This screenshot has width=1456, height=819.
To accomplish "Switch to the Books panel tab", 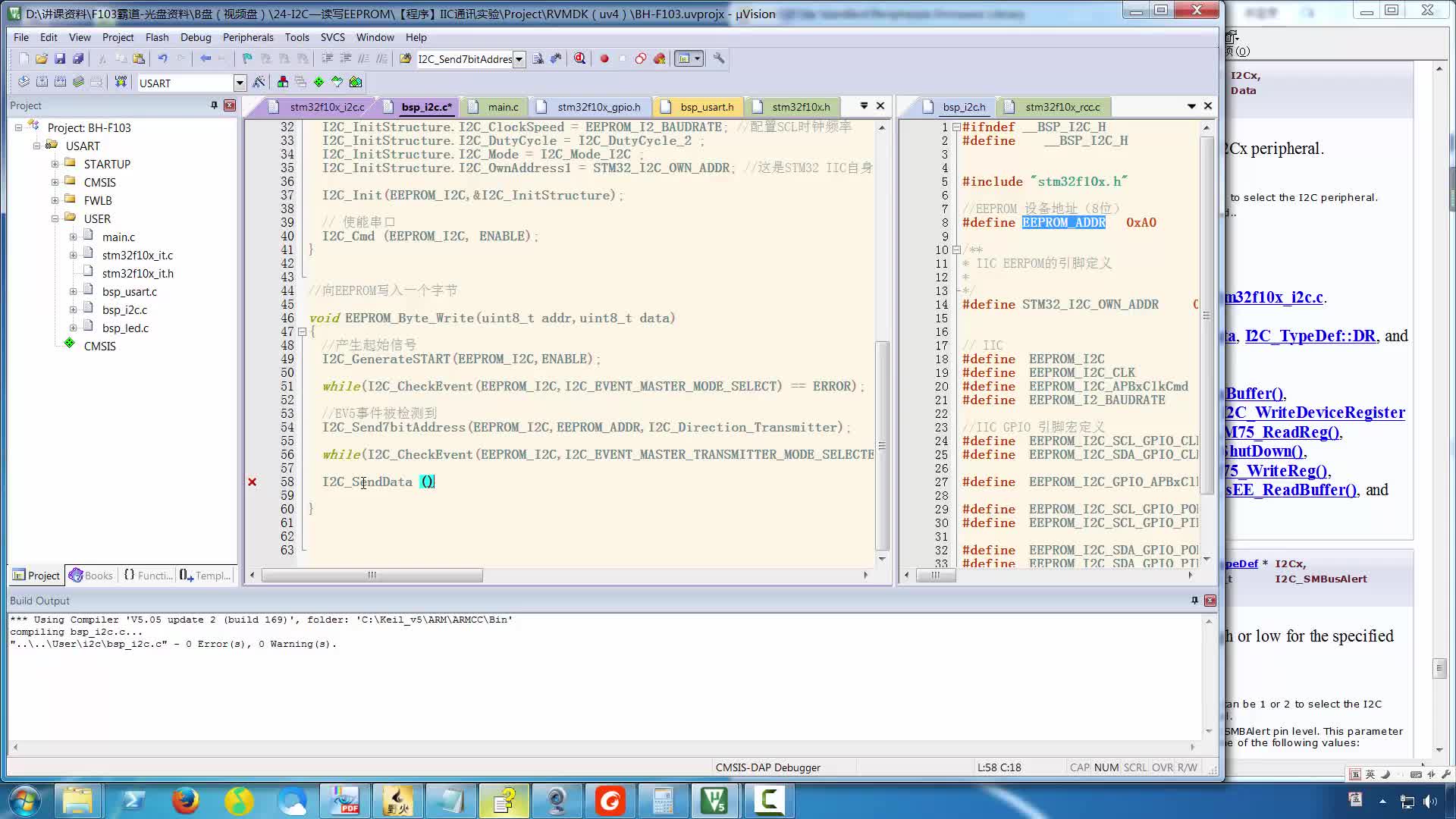I will [91, 576].
